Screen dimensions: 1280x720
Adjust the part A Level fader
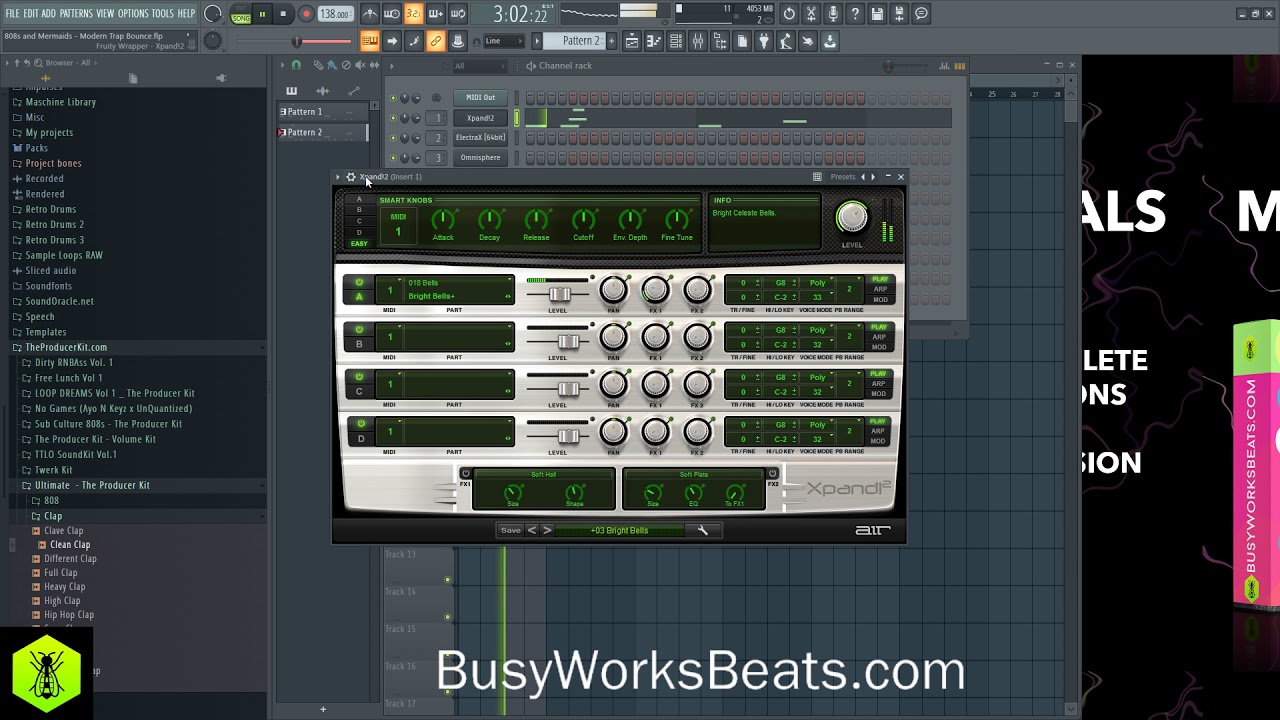click(x=560, y=294)
